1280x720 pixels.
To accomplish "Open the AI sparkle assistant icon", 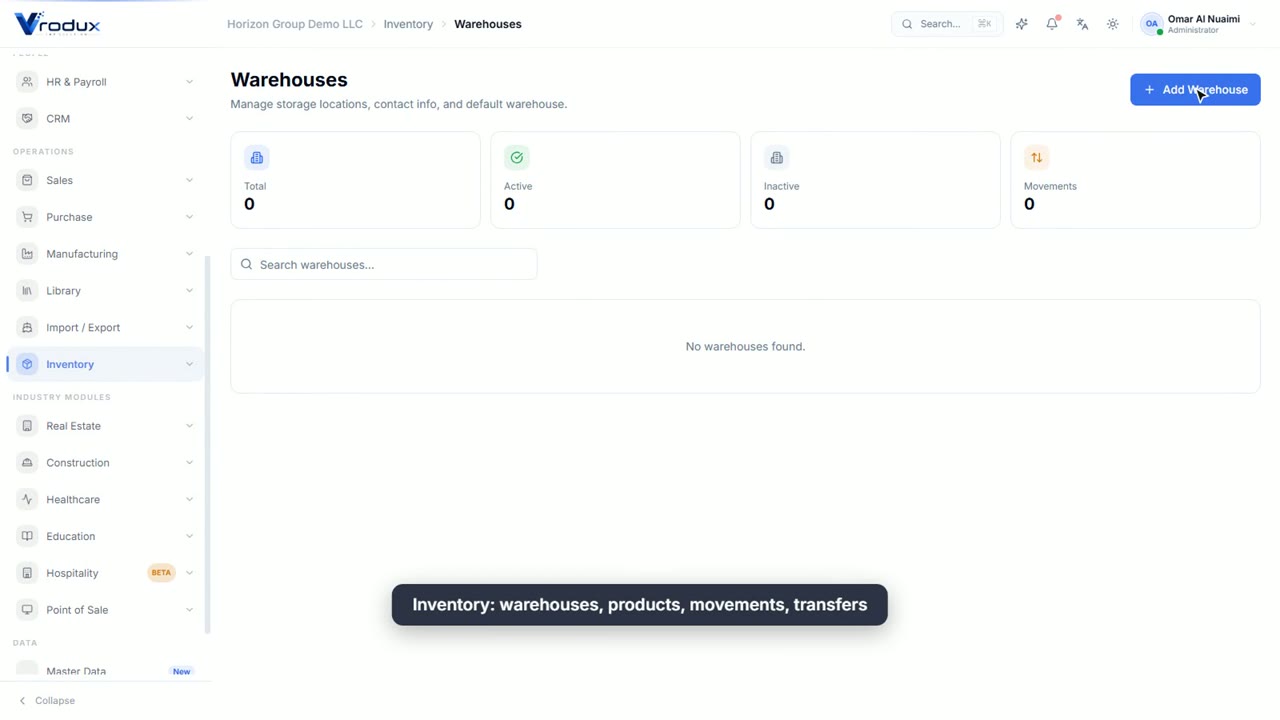I will coord(1021,24).
